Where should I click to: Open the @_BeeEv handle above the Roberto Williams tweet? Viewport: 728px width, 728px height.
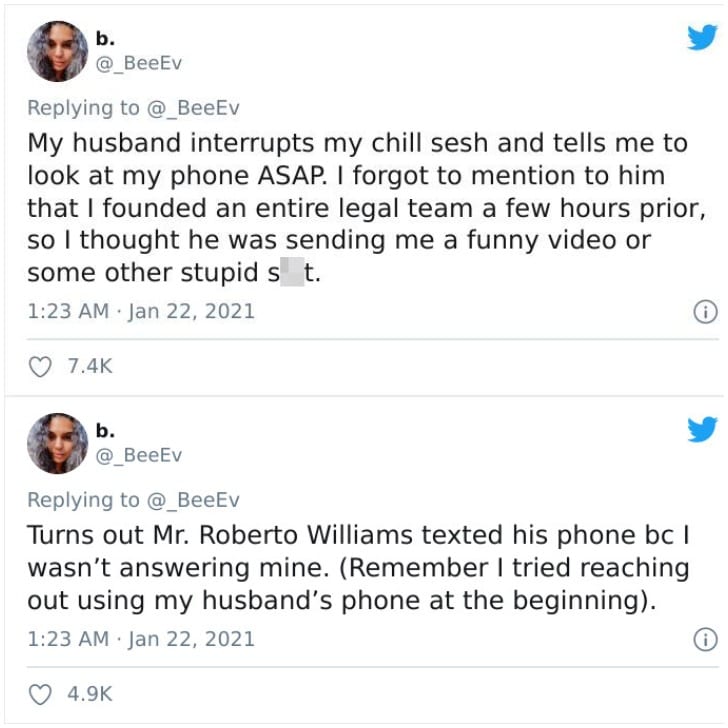click(x=139, y=455)
